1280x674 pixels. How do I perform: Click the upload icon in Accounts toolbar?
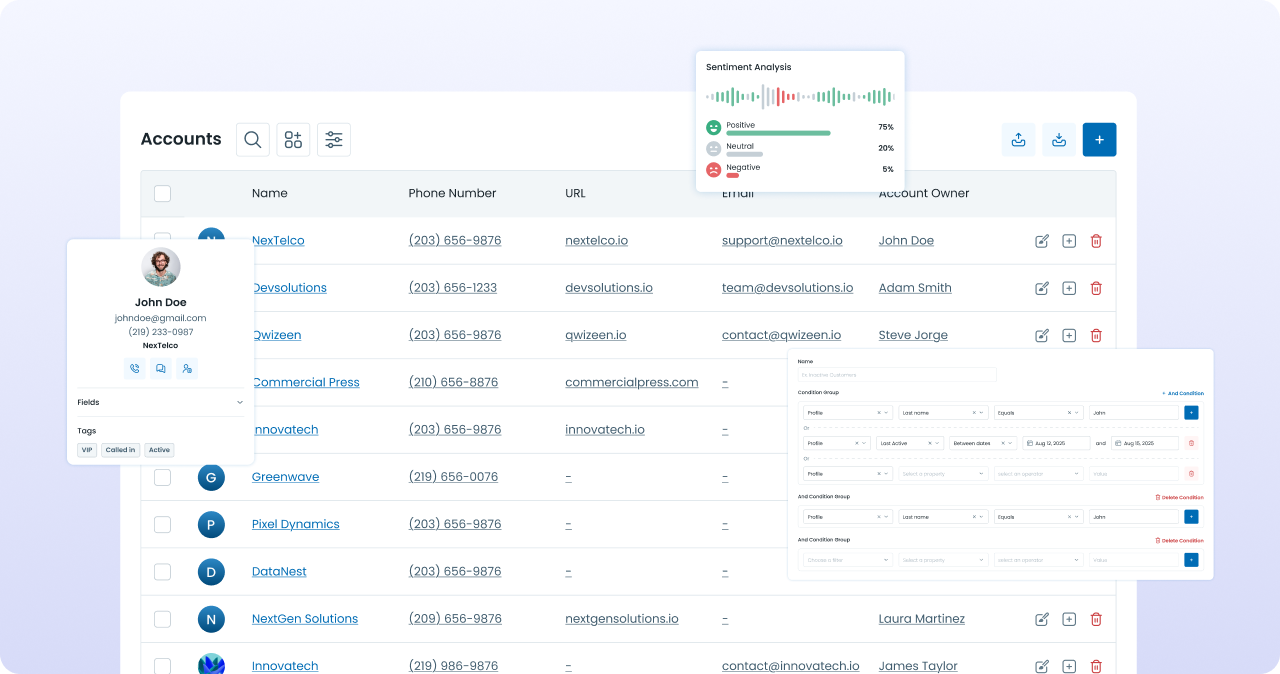pos(1018,140)
